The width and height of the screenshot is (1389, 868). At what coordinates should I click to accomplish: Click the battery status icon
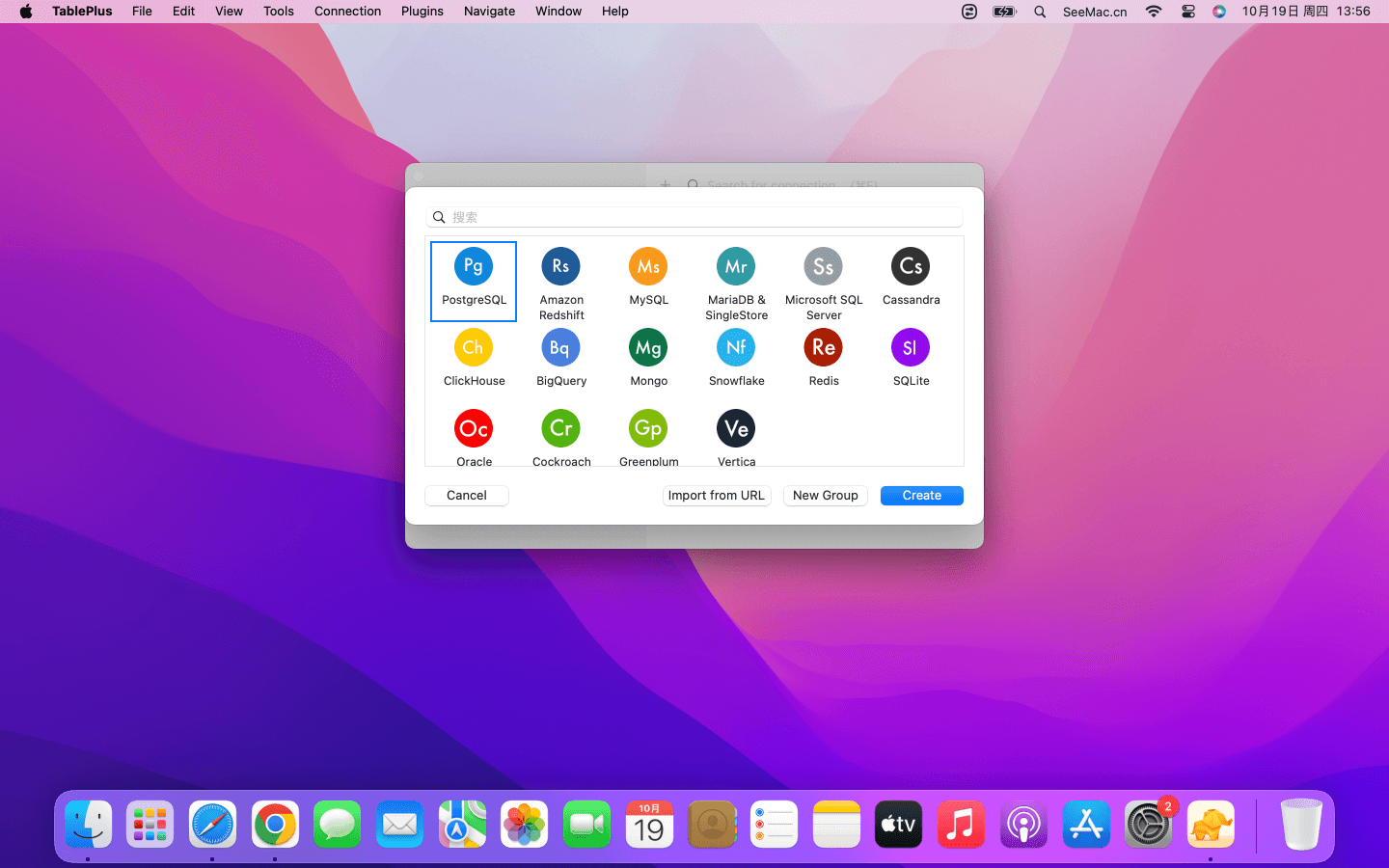pyautogui.click(x=1005, y=12)
